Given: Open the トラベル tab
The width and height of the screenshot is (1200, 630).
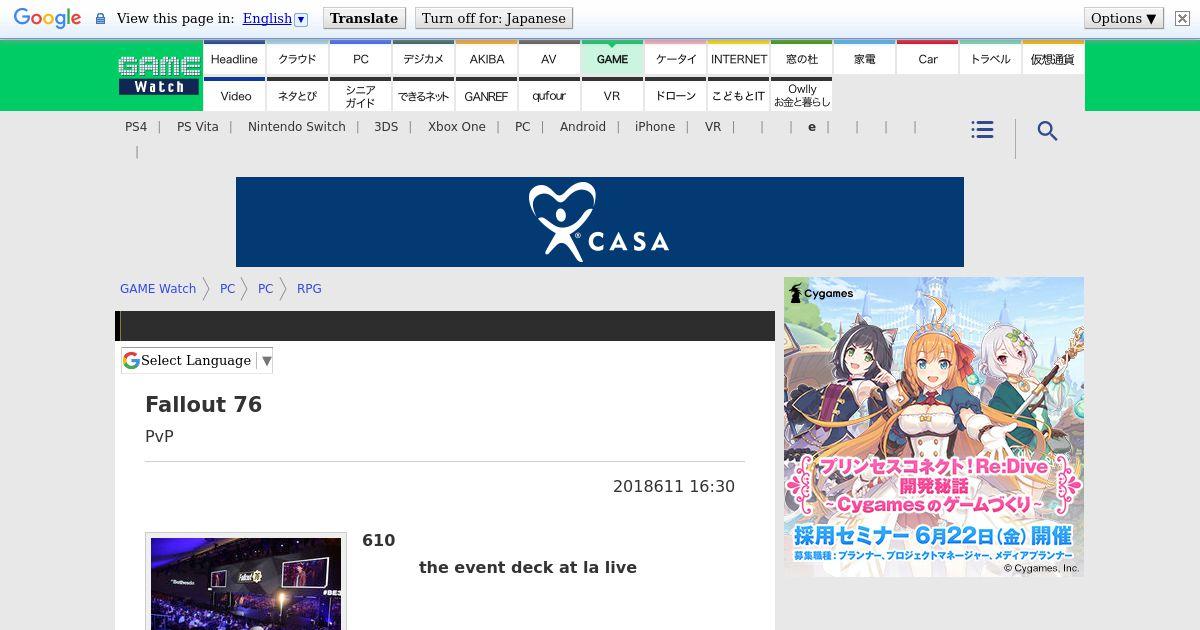Looking at the screenshot, I should point(990,58).
